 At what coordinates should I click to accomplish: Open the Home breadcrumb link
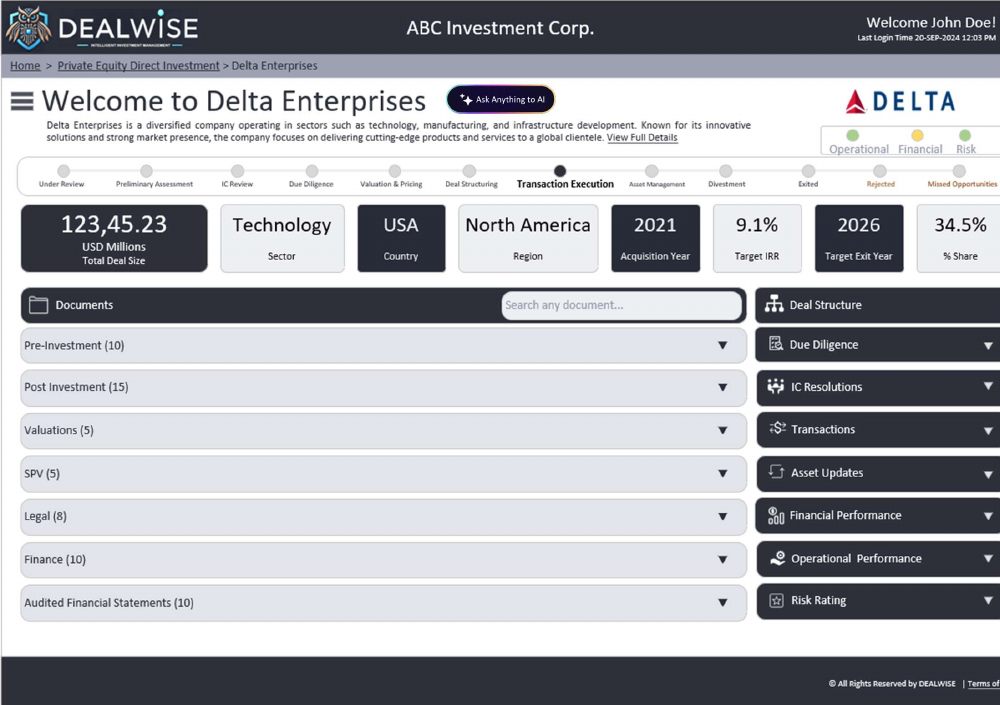(25, 66)
